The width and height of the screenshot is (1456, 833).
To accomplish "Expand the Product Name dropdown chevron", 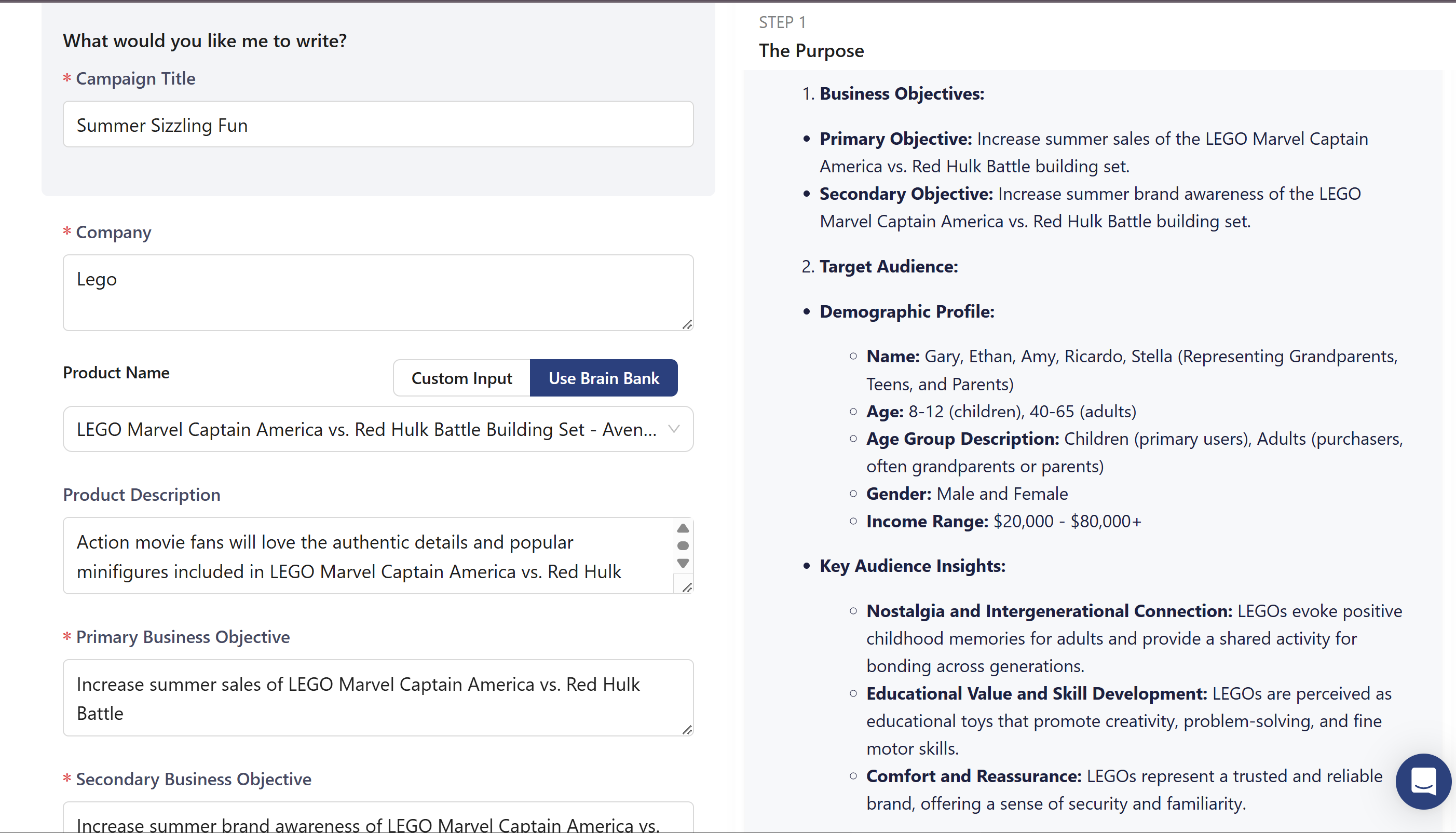I will [674, 429].
